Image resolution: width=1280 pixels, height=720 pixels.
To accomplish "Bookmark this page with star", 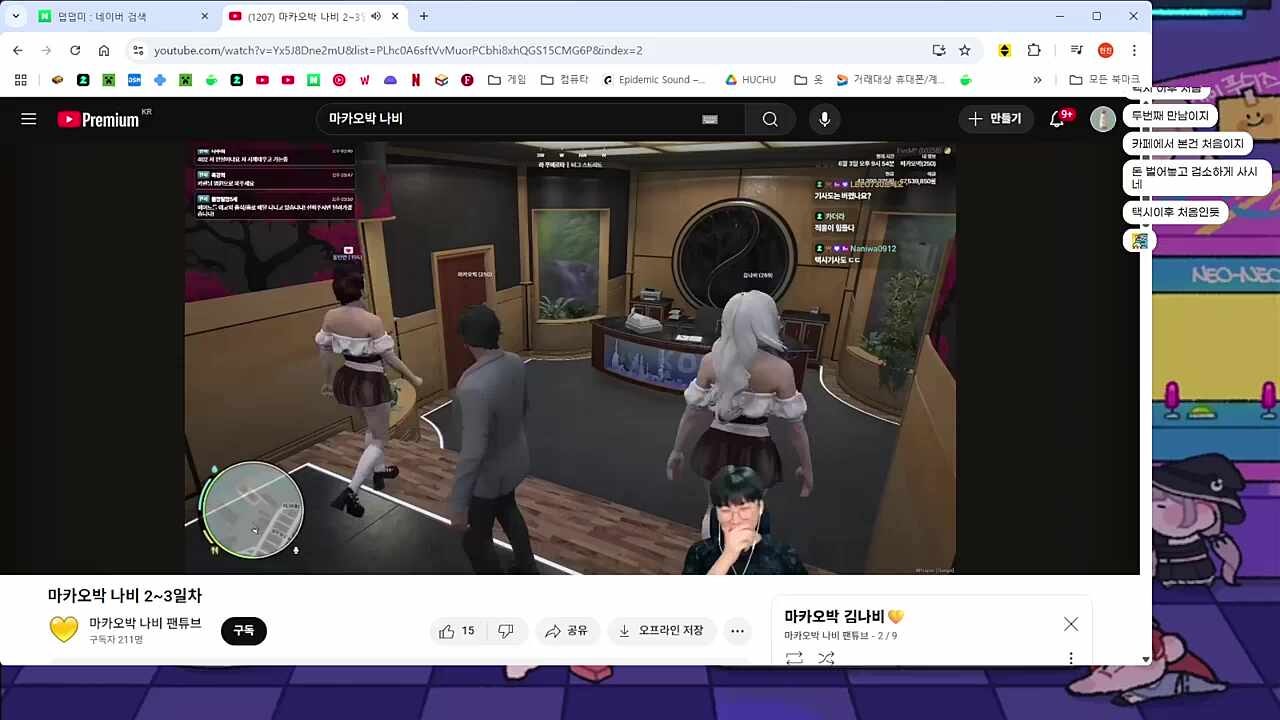I will [965, 50].
